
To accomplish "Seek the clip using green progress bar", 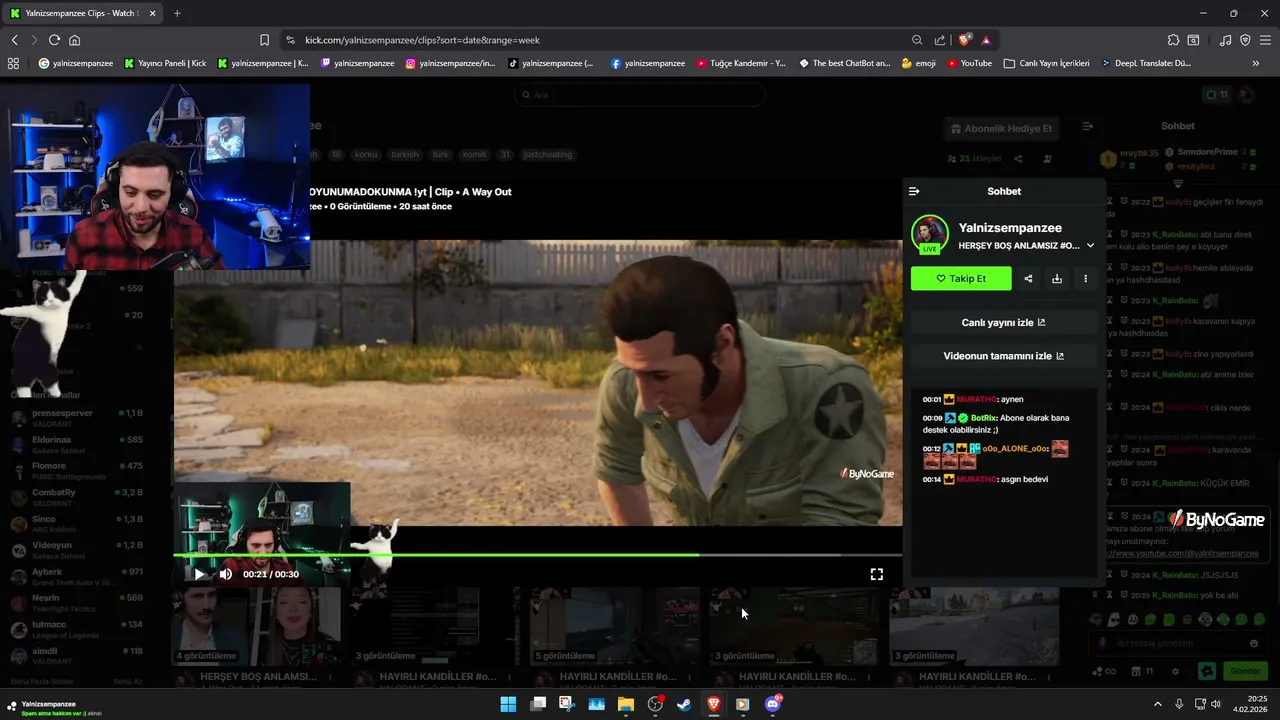I will [x=538, y=554].
